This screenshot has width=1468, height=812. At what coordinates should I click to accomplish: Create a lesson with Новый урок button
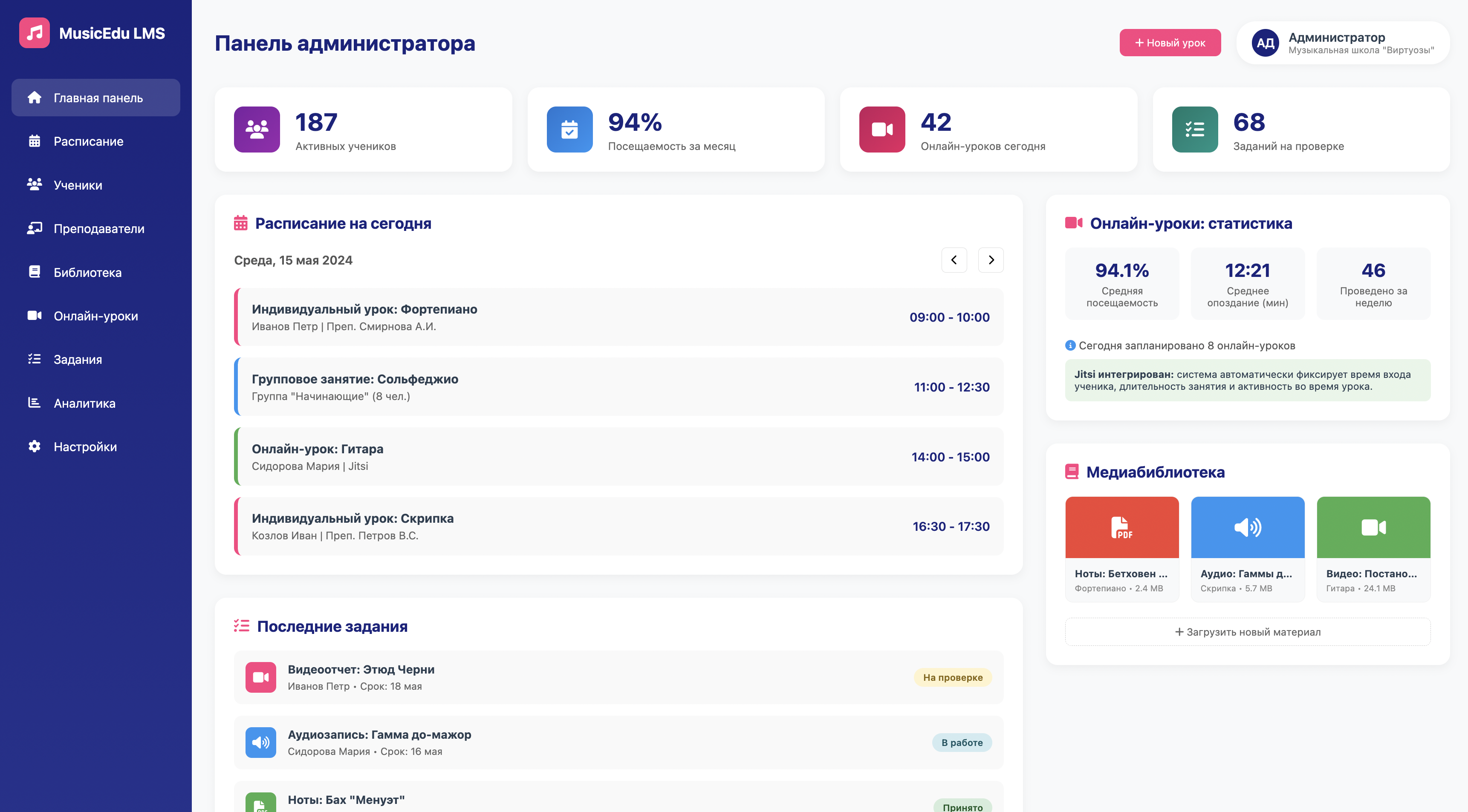click(x=1170, y=43)
